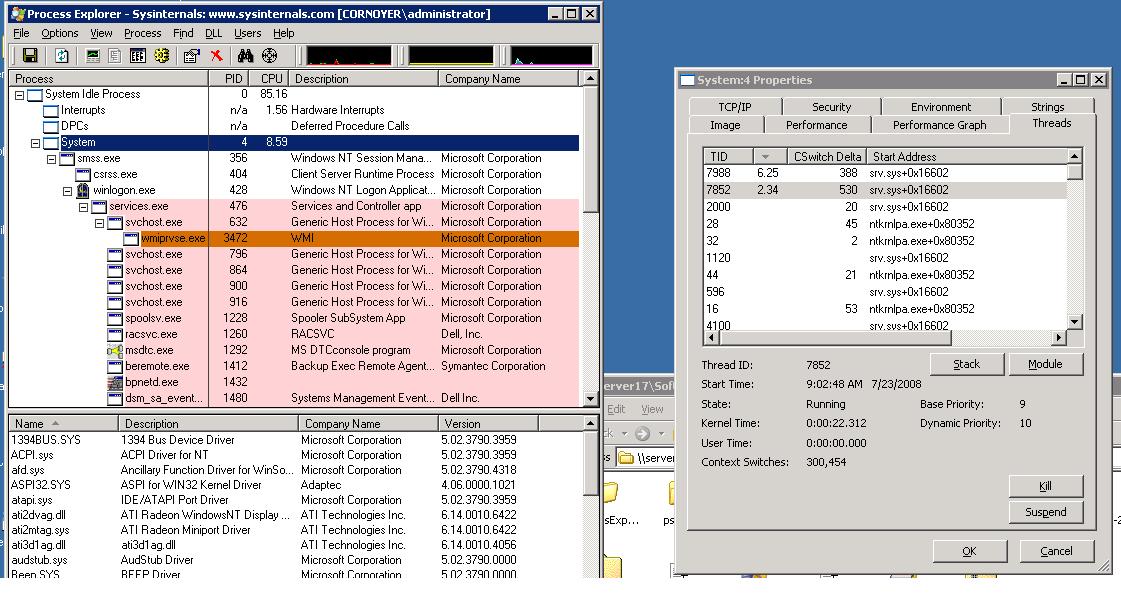Viewport: 1121px width, 600px height.
Task: Click Cancel in System:4 Properties
Action: 1056,551
